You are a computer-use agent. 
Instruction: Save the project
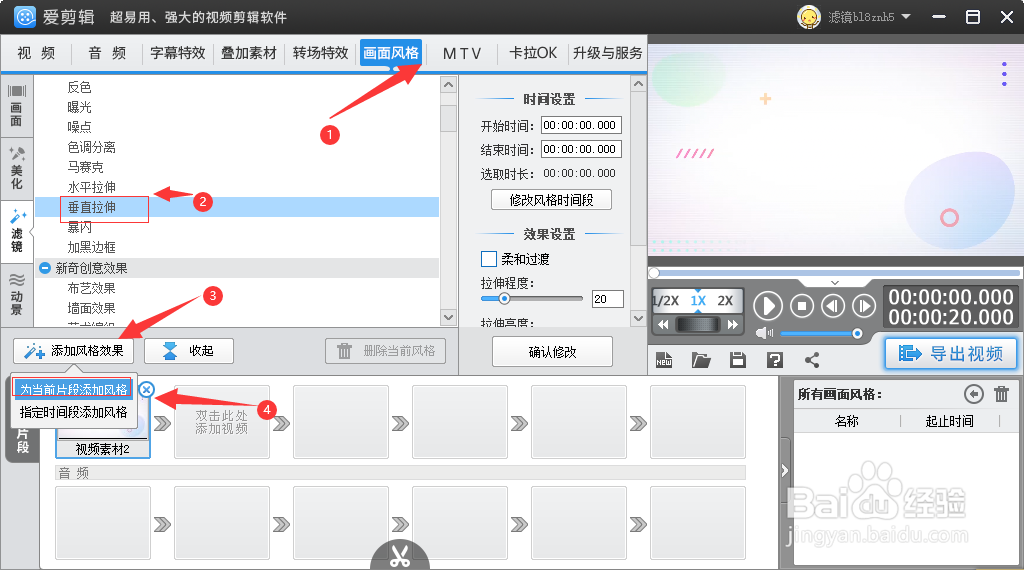click(x=738, y=360)
